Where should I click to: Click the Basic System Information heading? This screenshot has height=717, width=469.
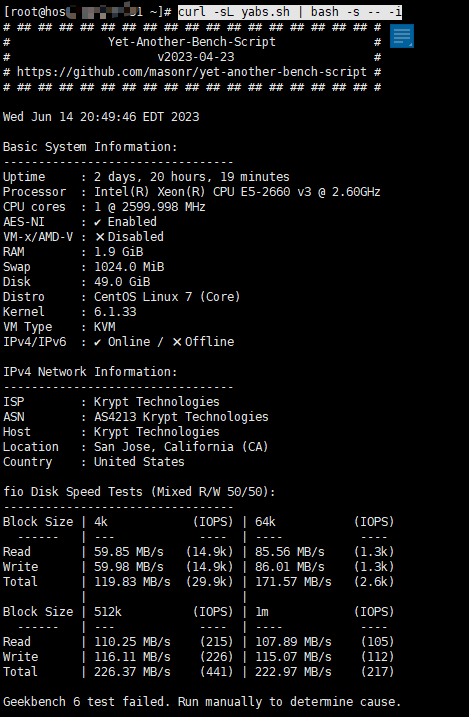pyautogui.click(x=90, y=147)
